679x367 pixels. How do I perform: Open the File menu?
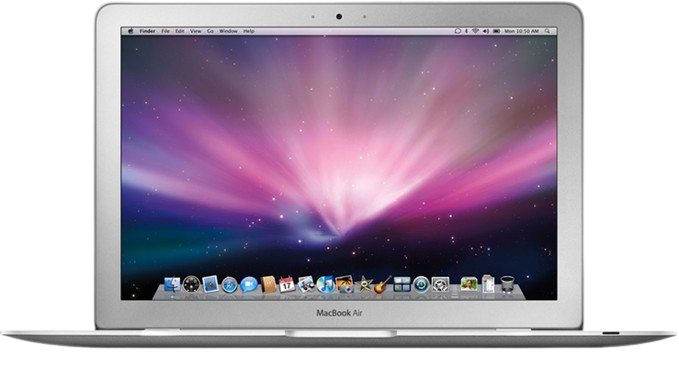(165, 31)
